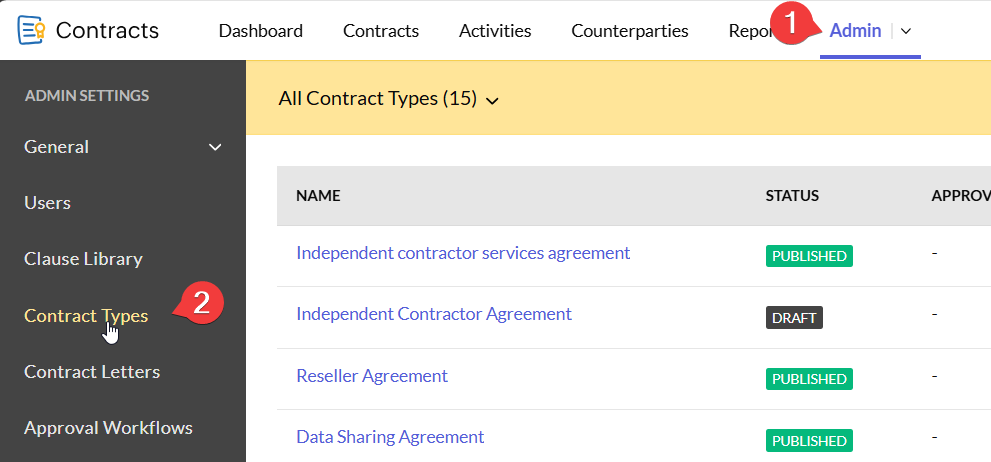Select the Admin tab
Screen dimensions: 991x462
(855, 31)
